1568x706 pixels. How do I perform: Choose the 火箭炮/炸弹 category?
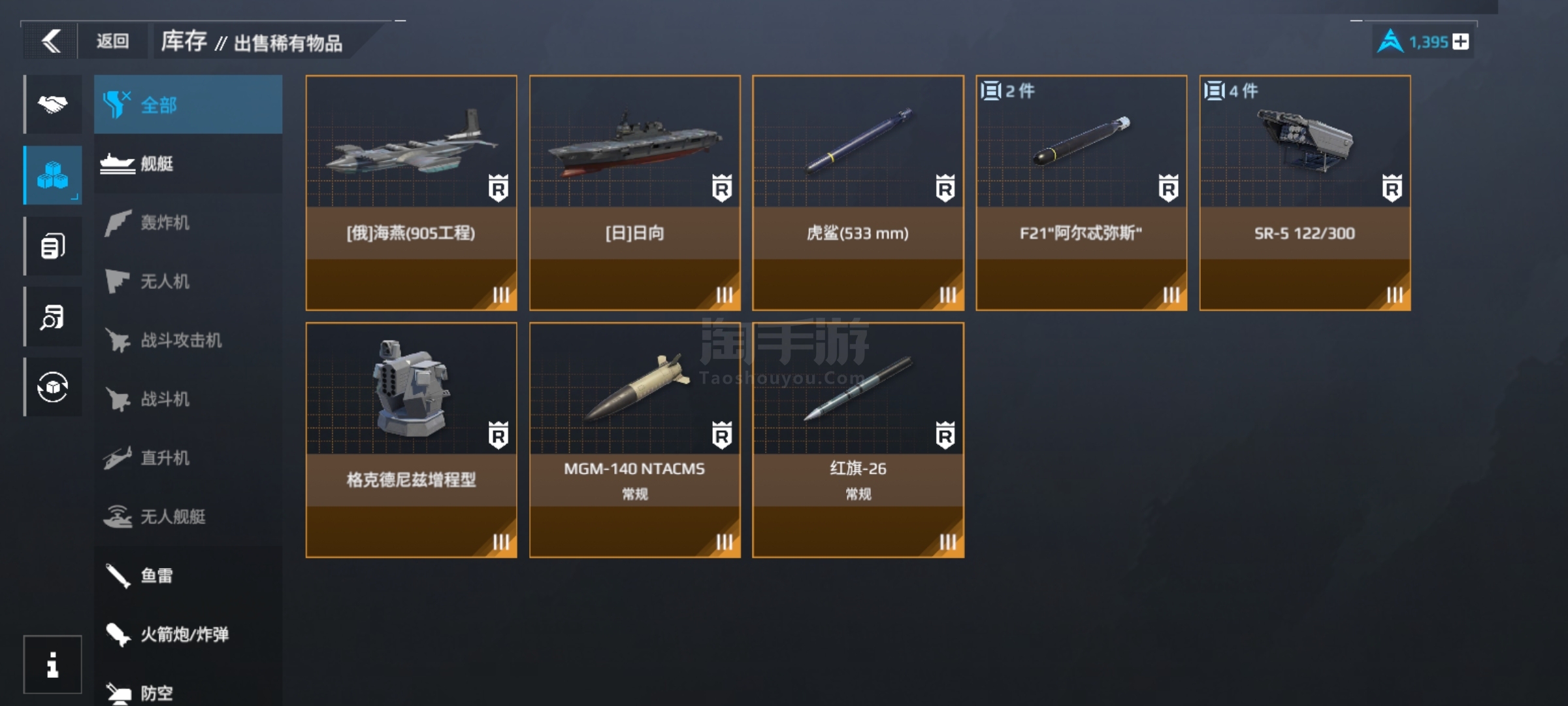188,634
